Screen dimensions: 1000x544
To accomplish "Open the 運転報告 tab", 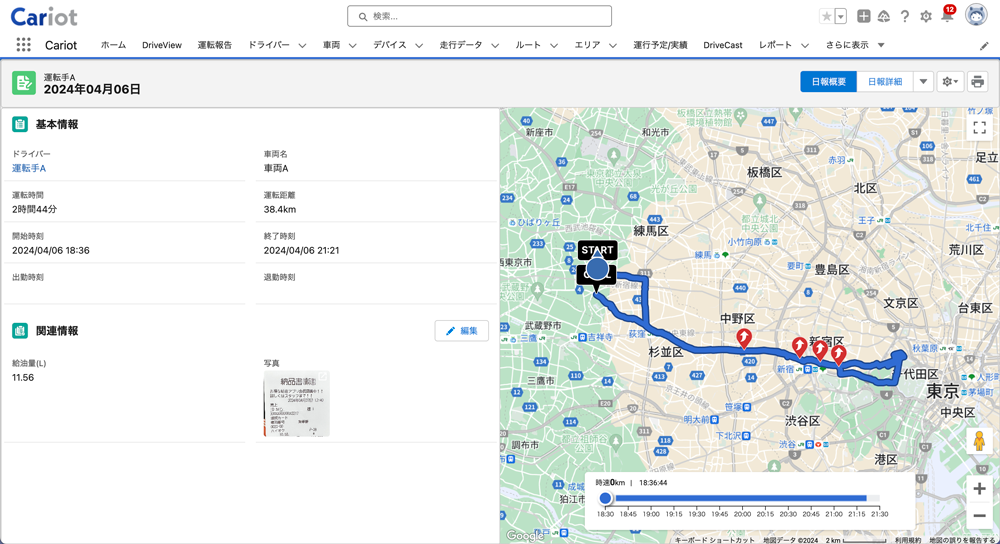I will click(x=214, y=46).
